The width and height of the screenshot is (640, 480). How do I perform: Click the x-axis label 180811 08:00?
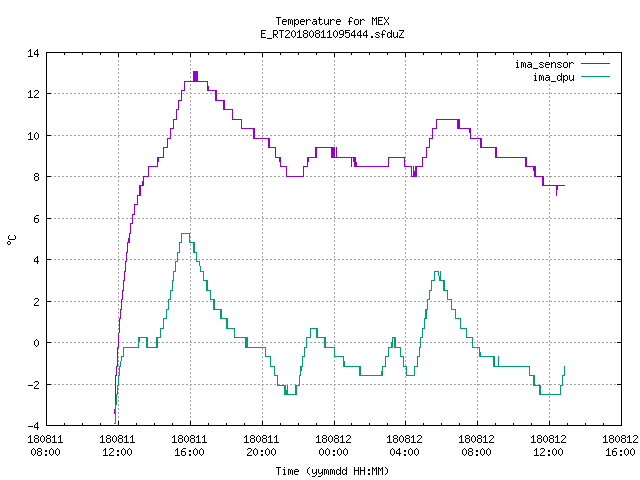coord(46,446)
